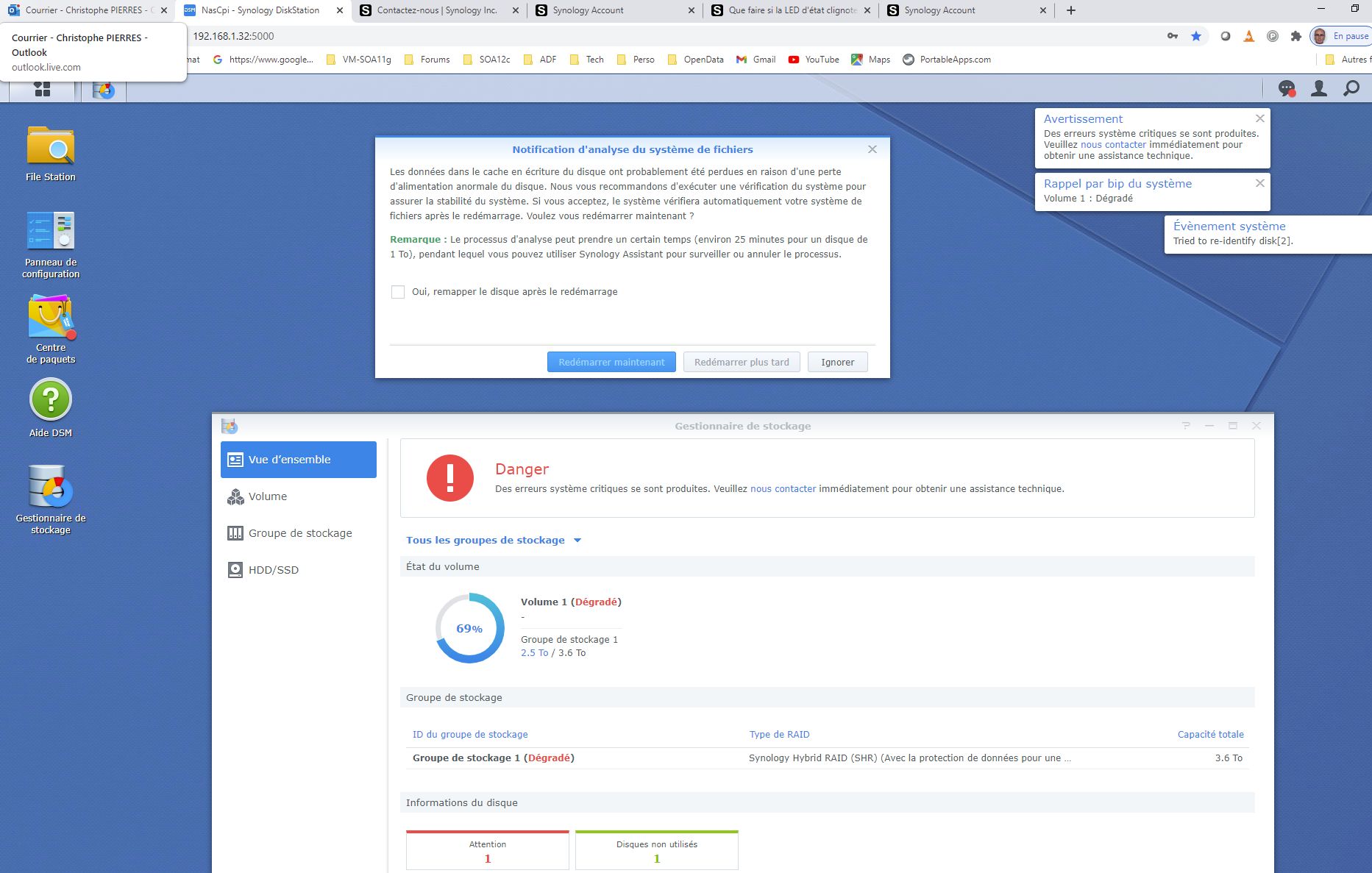Open Panneau de configuration desktop icon

(51, 245)
